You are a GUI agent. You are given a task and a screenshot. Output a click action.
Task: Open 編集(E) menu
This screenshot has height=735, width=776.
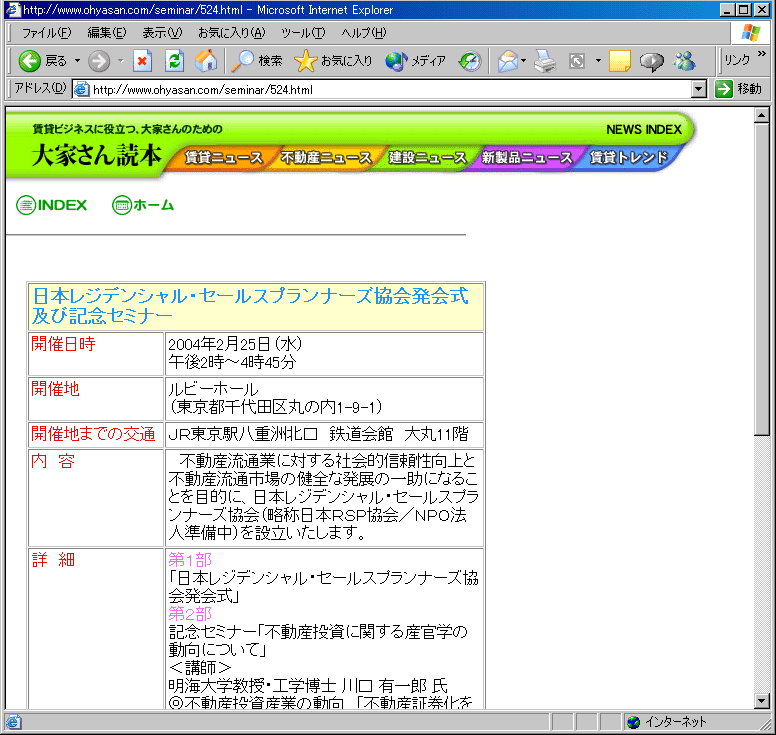(107, 33)
